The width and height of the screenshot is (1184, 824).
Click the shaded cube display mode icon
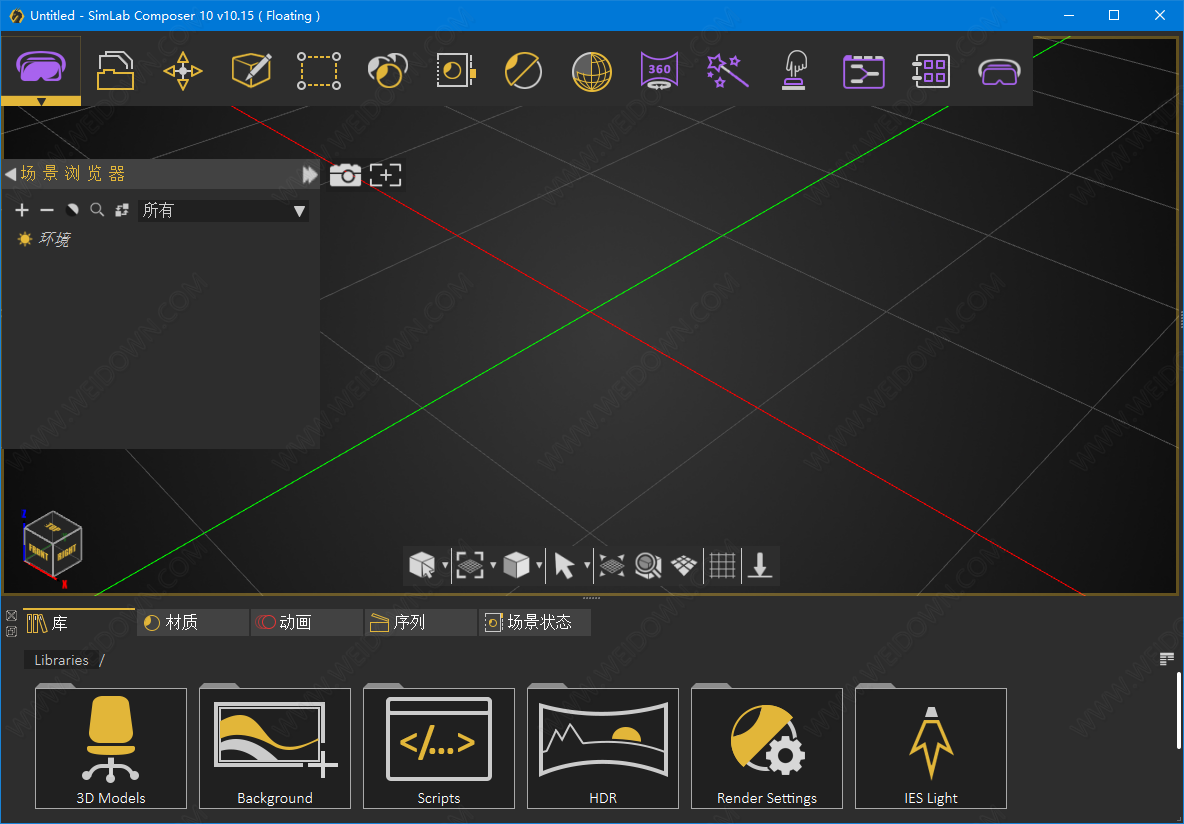516,565
